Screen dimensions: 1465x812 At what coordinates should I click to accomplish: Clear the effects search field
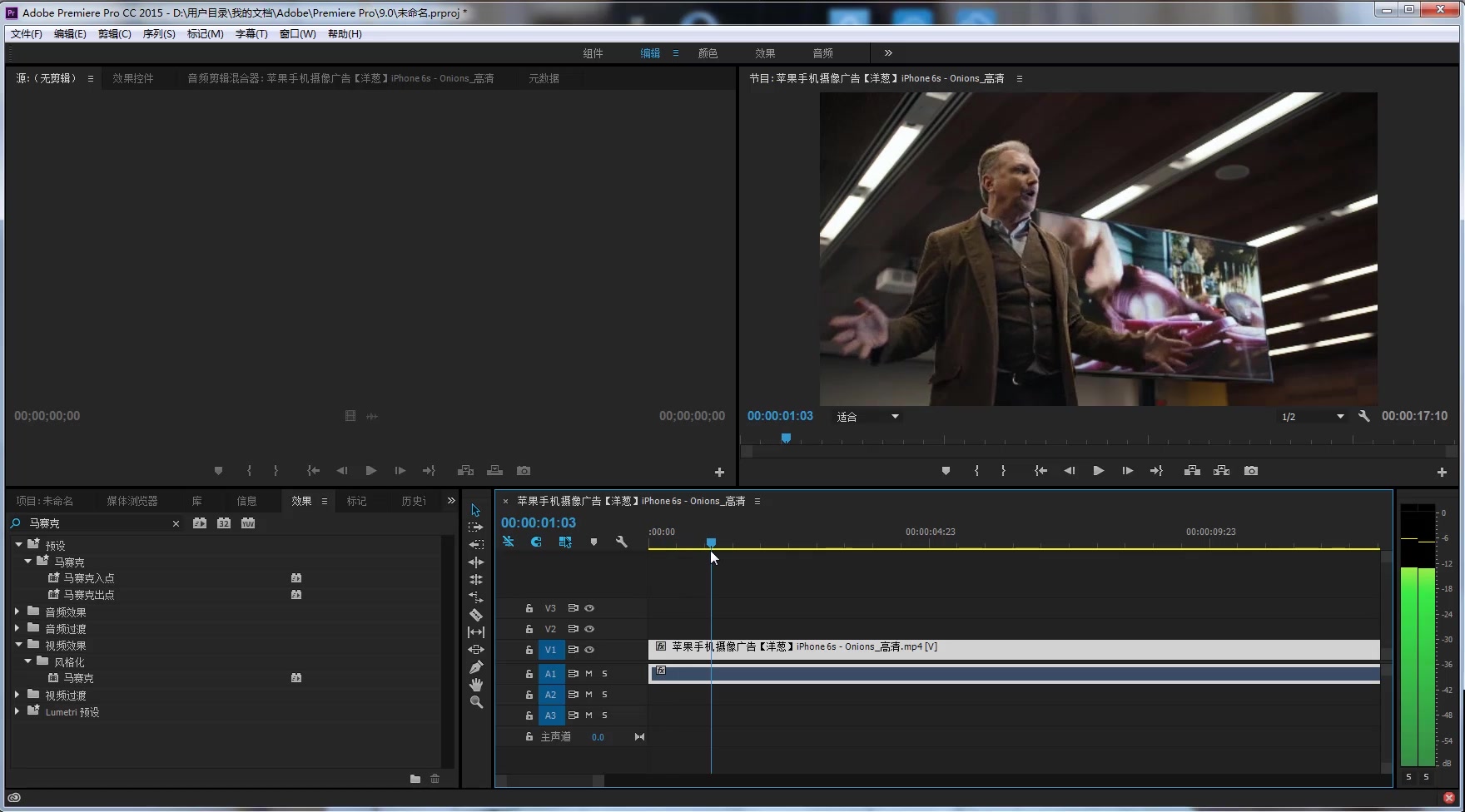[176, 523]
